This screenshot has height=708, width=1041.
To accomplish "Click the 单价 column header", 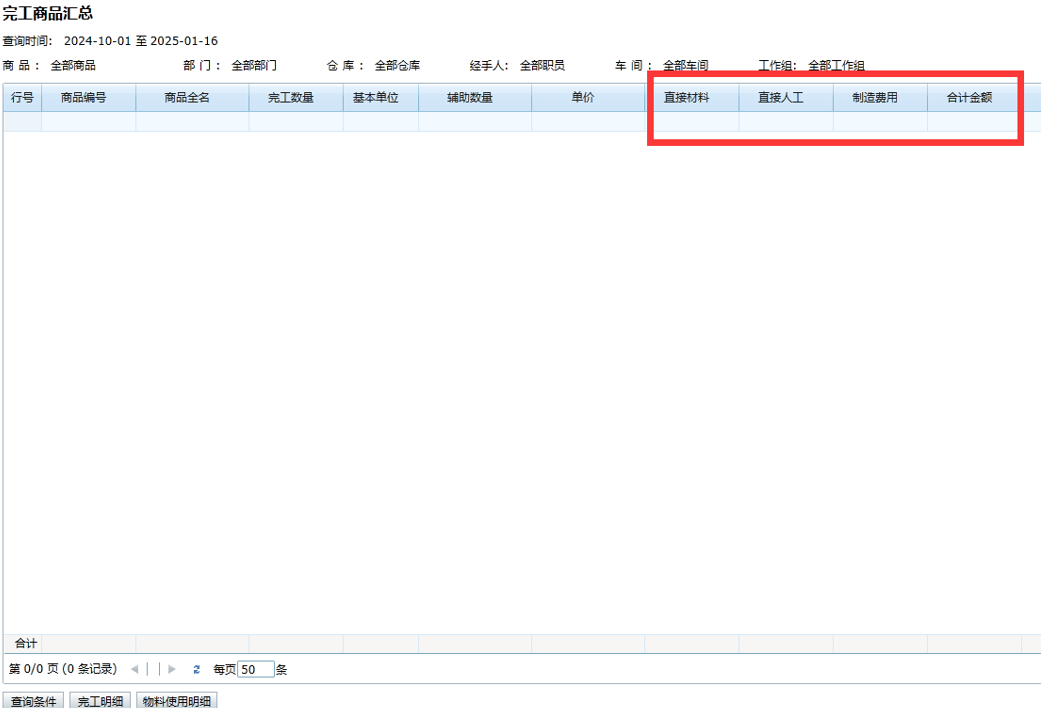I will click(x=587, y=98).
